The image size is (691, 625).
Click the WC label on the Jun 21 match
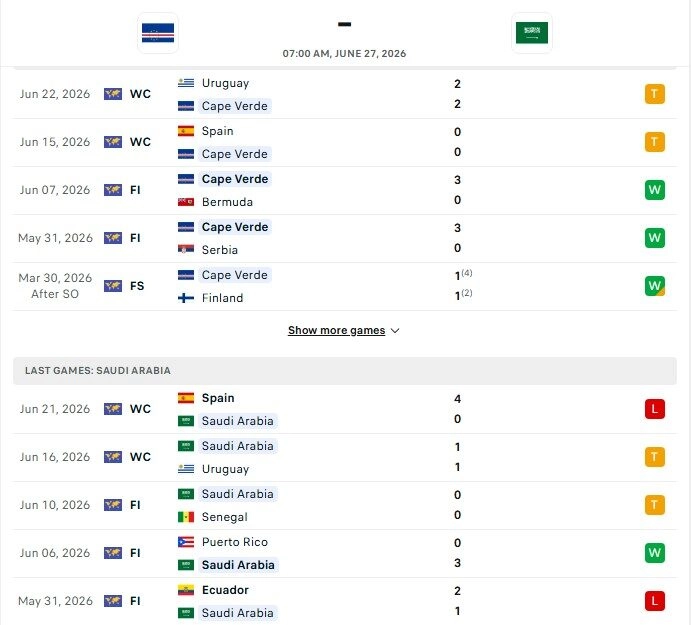pyautogui.click(x=140, y=409)
